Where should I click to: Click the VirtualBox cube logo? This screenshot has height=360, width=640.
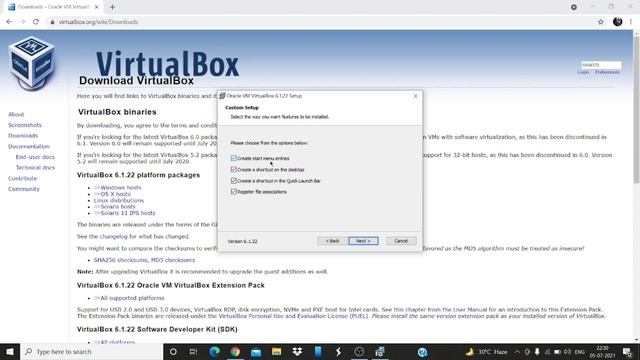[31, 63]
